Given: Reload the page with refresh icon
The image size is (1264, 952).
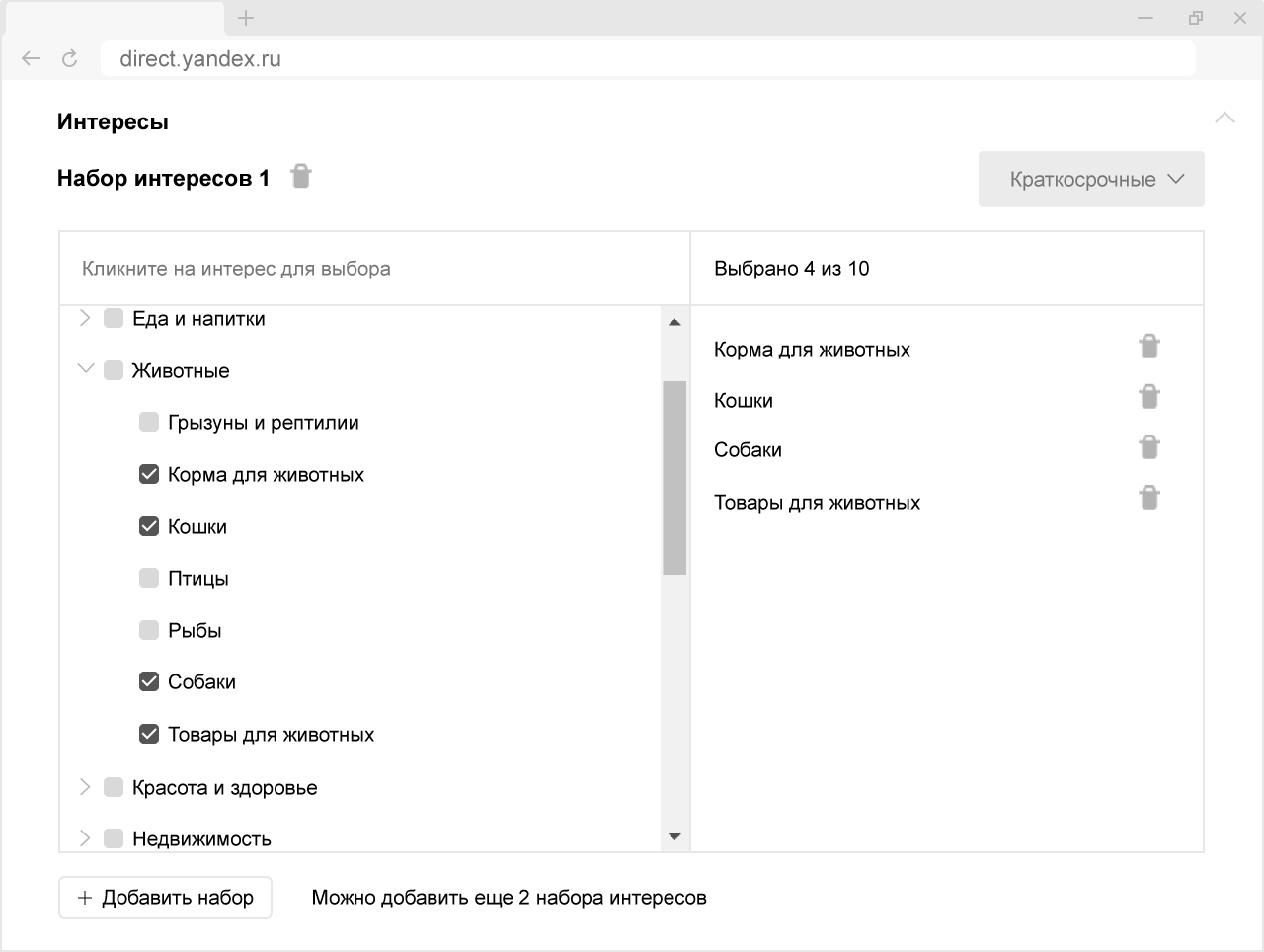Looking at the screenshot, I should click(69, 58).
